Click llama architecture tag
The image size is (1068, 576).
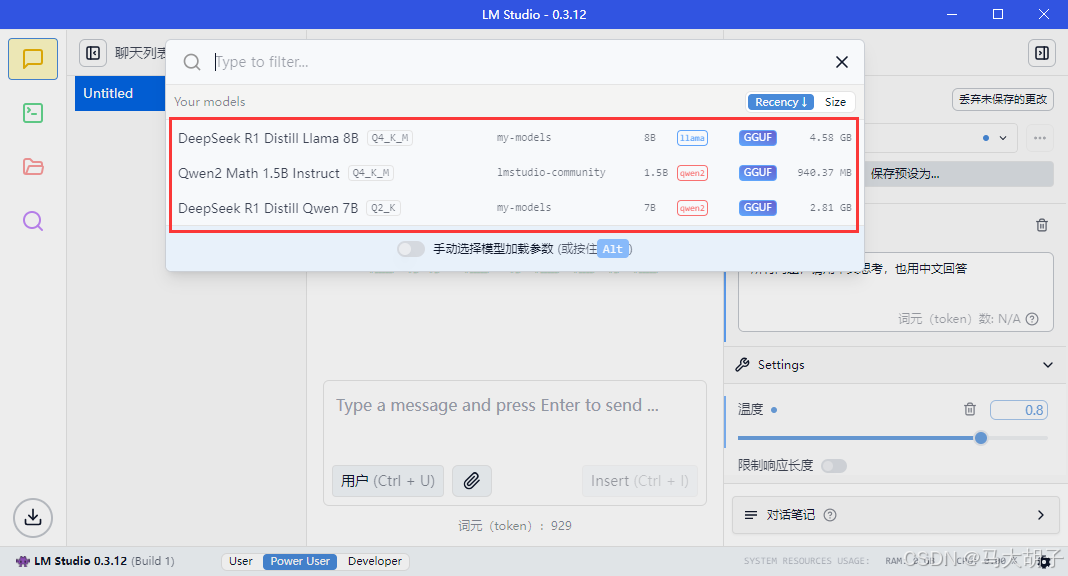692,138
